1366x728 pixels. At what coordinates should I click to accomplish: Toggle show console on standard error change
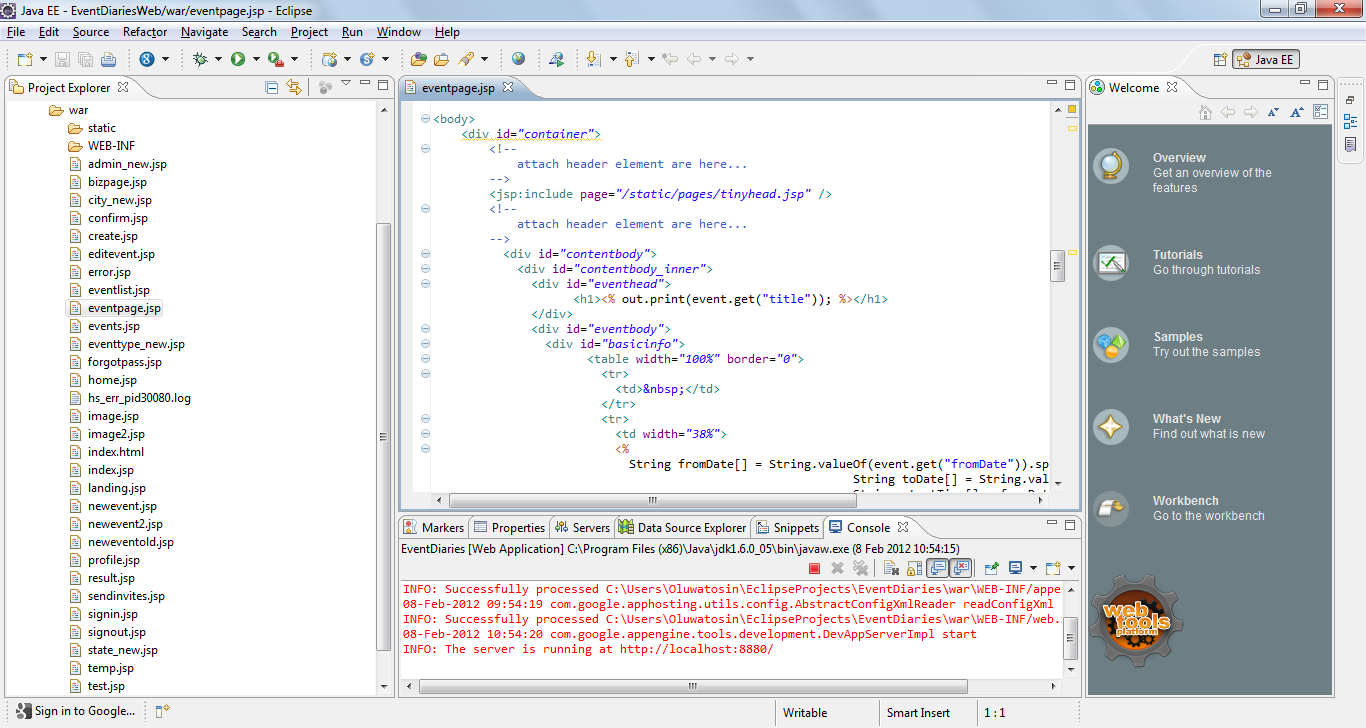[x=961, y=568]
